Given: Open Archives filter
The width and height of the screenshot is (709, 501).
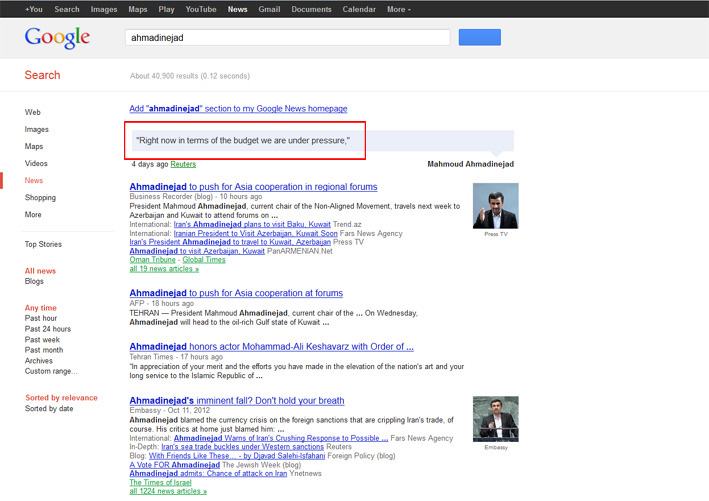Looking at the screenshot, I should (39, 361).
